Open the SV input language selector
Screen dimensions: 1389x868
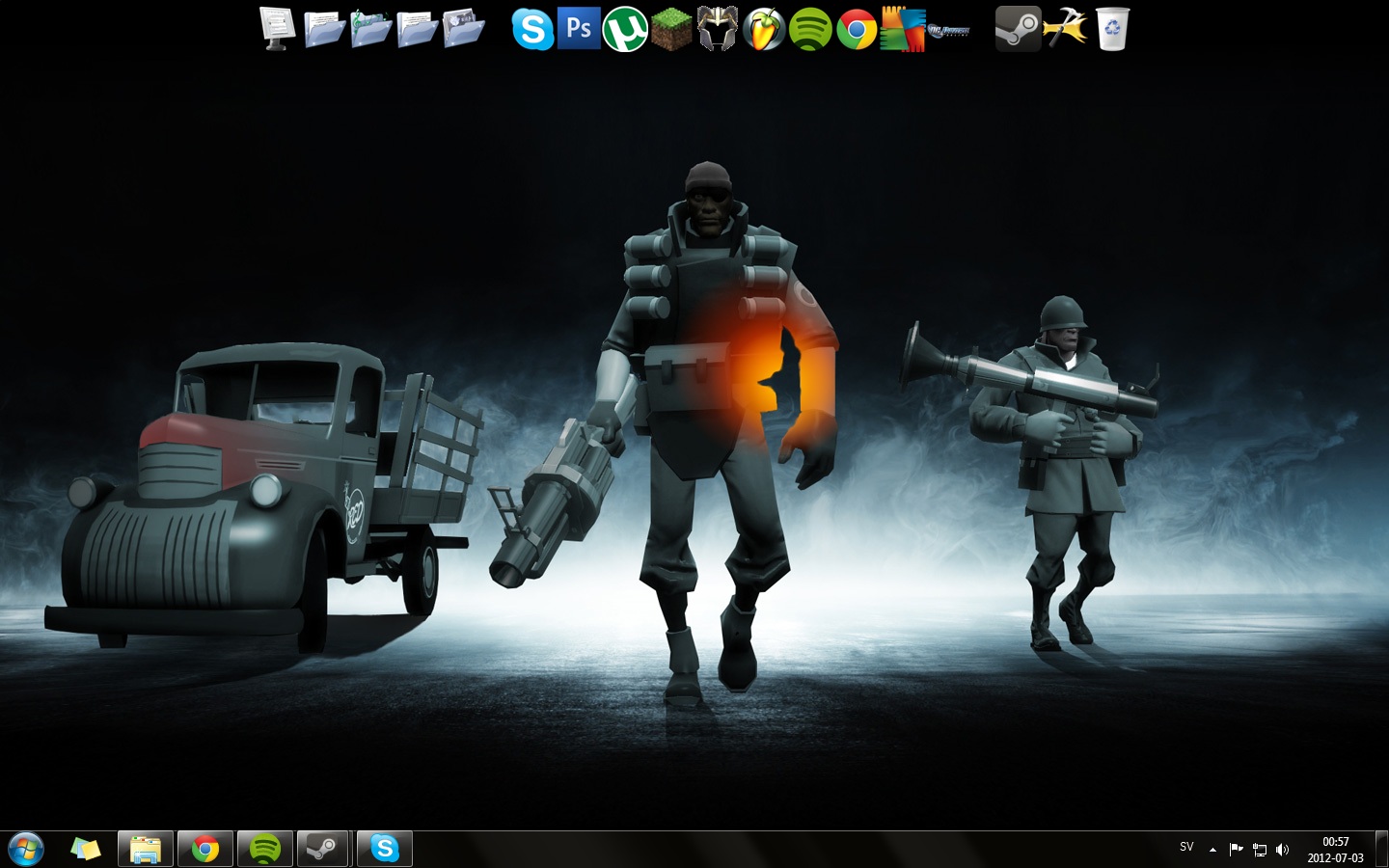(1186, 848)
